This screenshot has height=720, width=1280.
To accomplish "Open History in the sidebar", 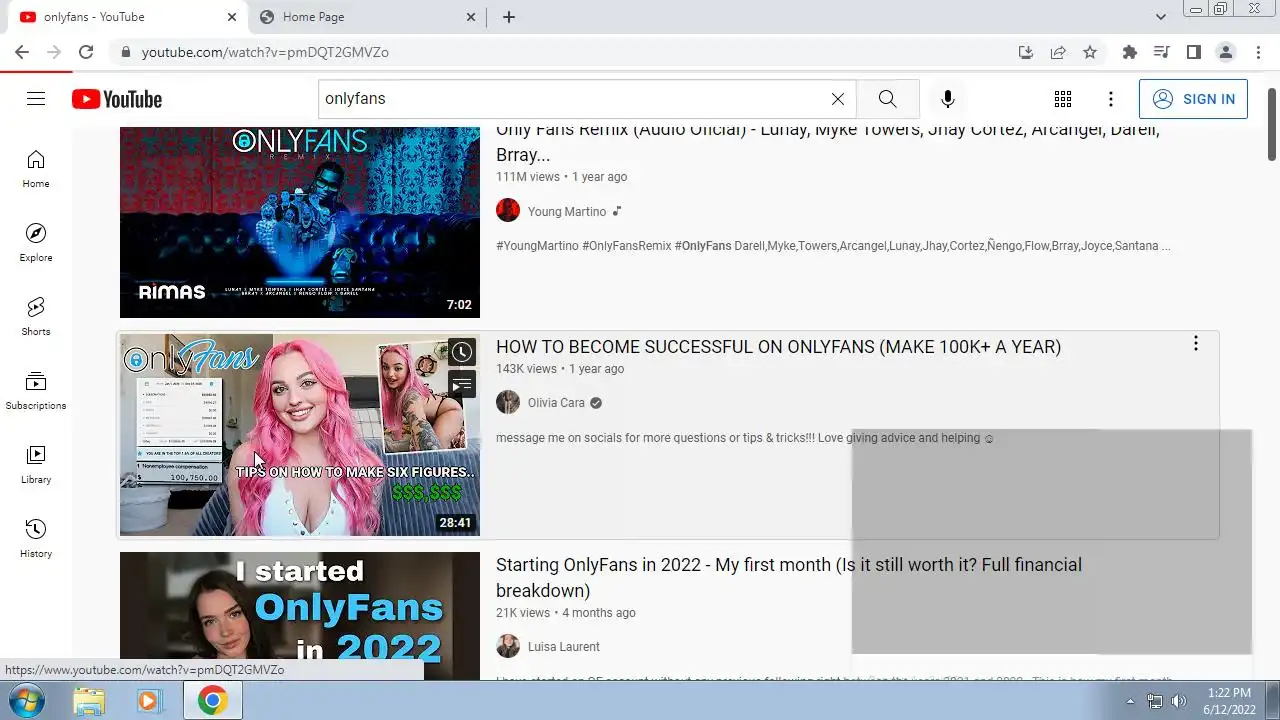I will click(36, 539).
